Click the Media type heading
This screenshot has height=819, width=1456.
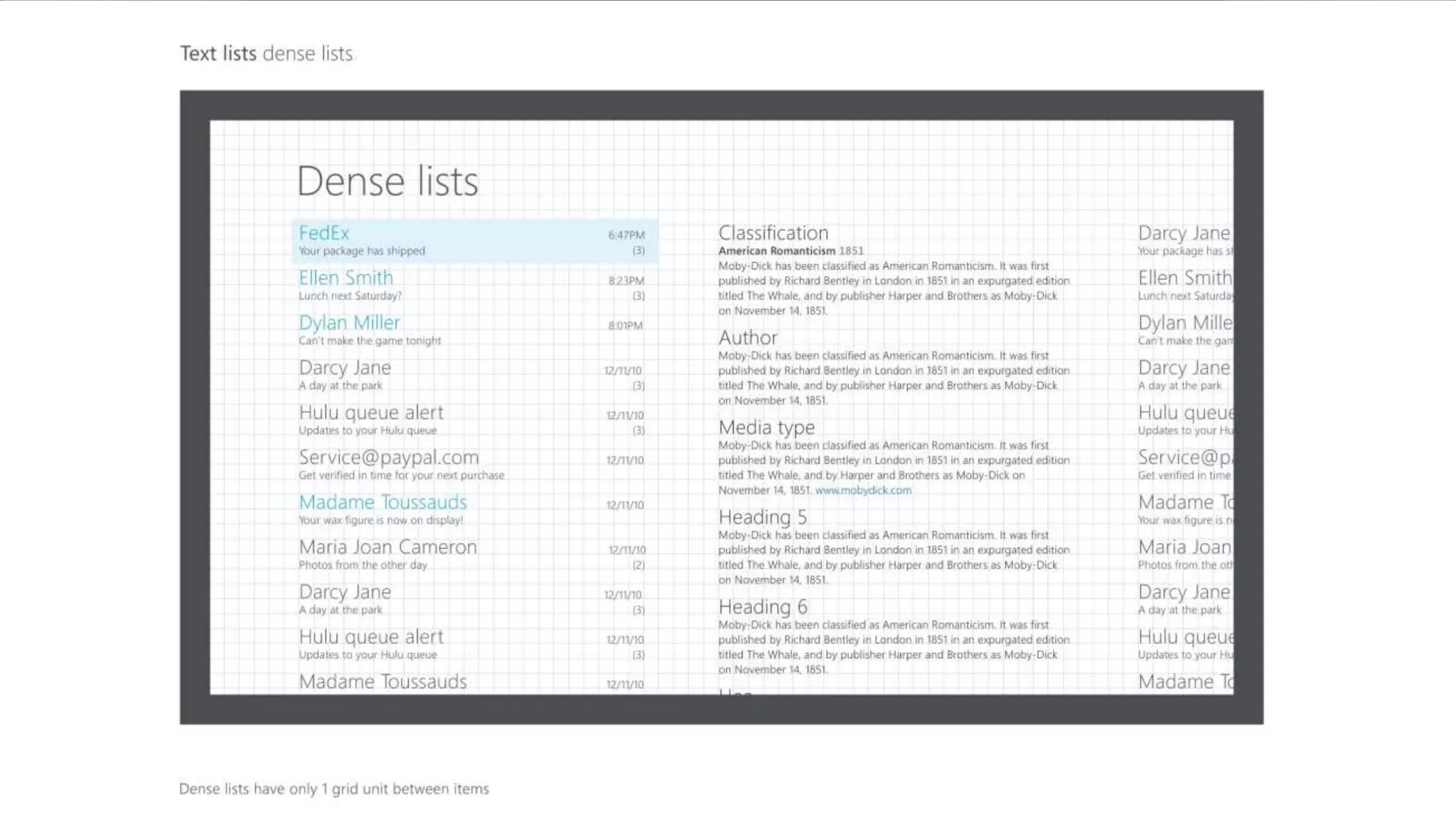pos(766,428)
